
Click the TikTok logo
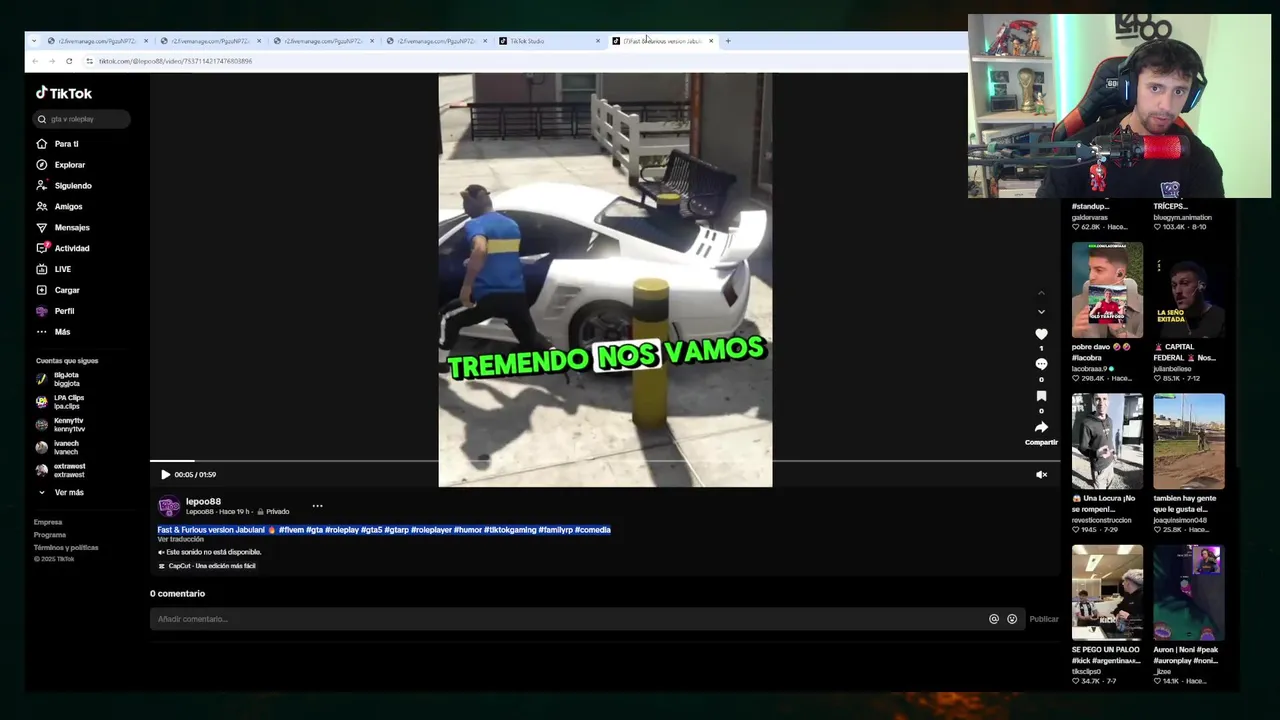[x=64, y=93]
